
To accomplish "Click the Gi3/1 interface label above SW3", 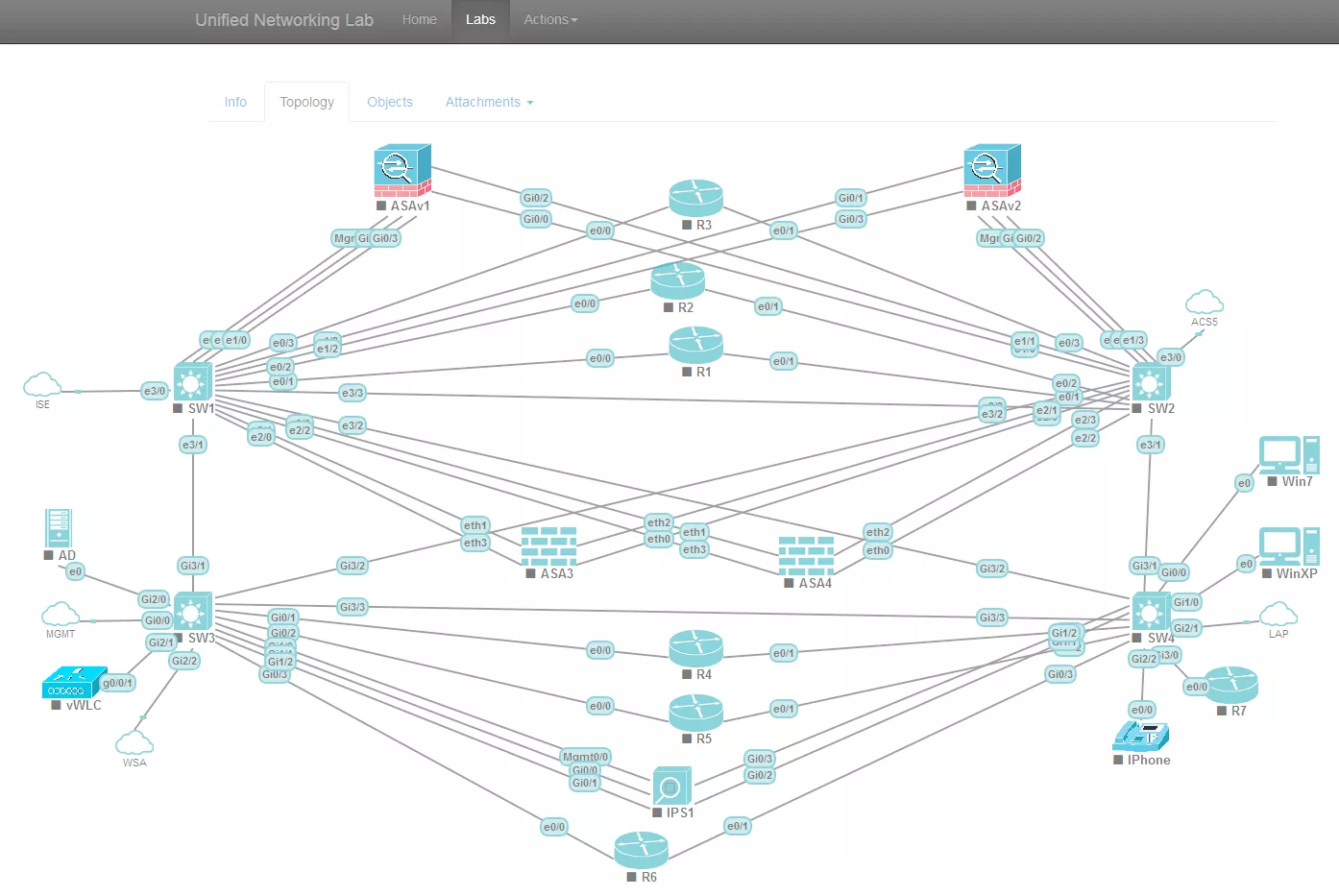I will (193, 566).
